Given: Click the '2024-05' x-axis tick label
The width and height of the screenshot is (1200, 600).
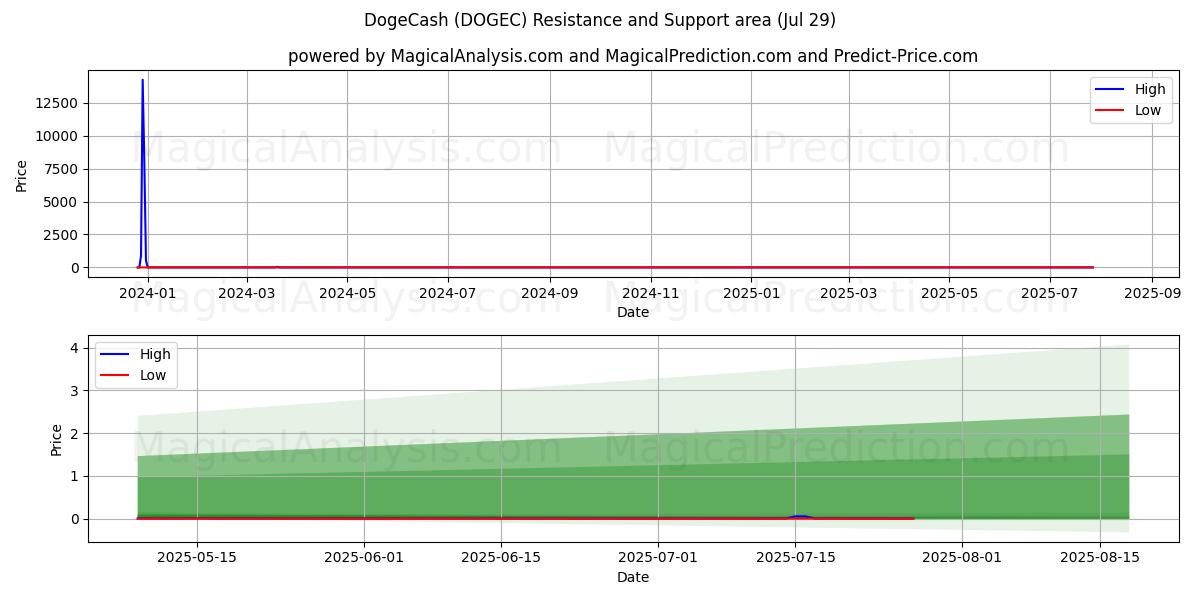Looking at the screenshot, I should [x=347, y=294].
